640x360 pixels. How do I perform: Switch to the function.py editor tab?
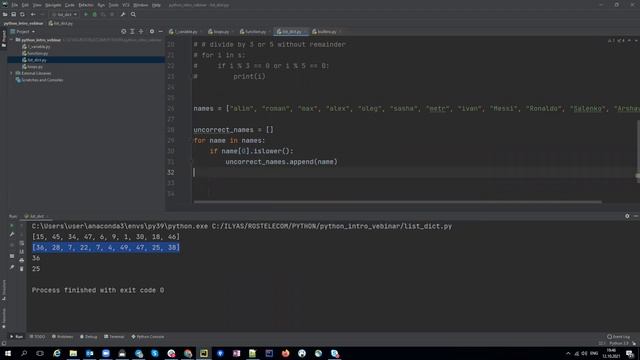(x=254, y=31)
